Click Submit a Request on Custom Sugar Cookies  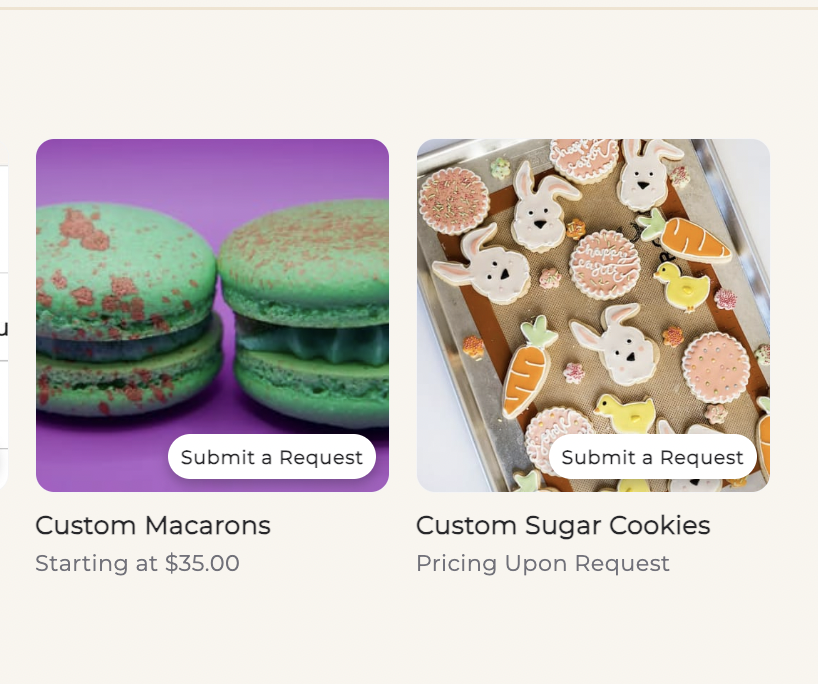tap(653, 457)
